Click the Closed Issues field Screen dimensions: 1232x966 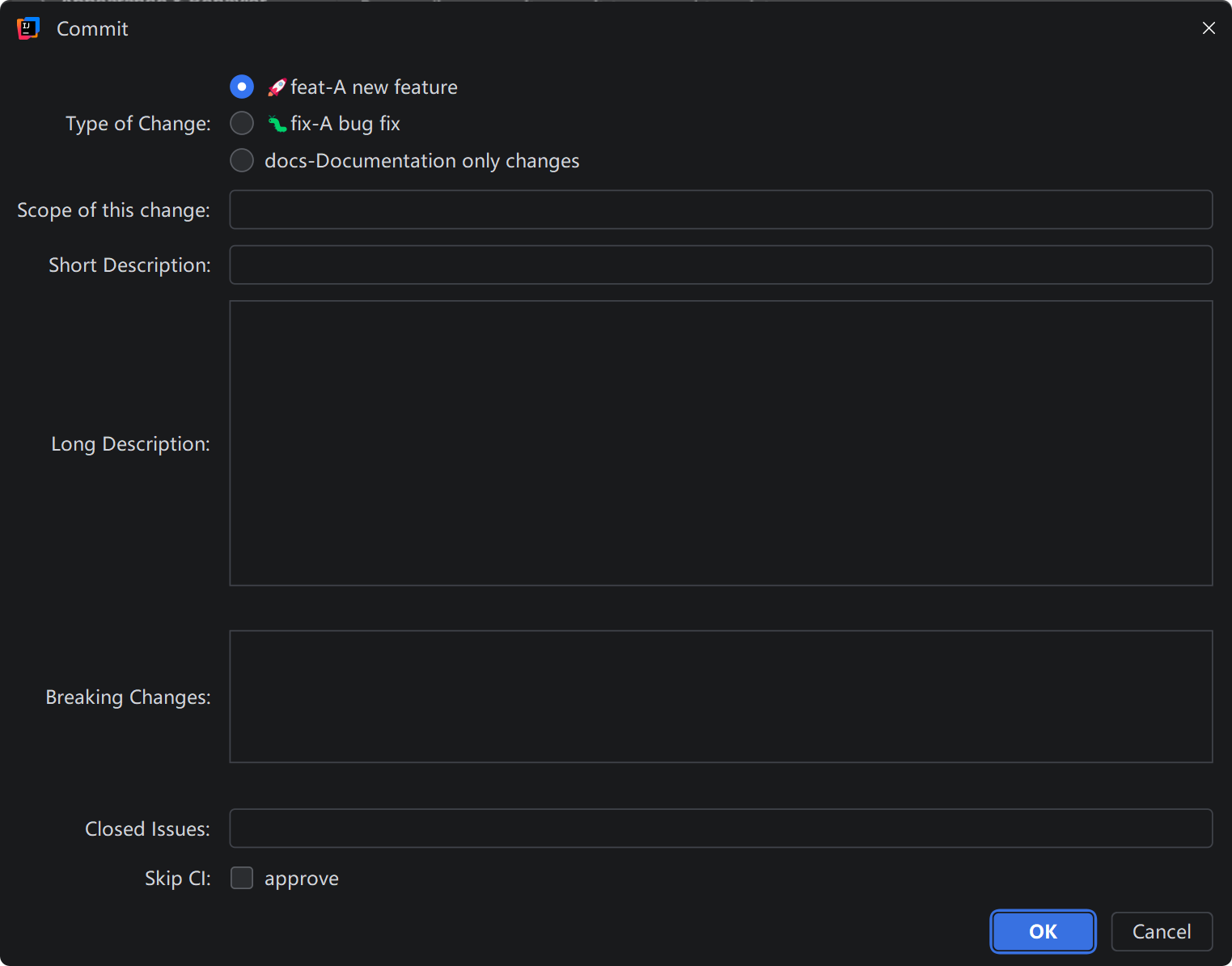[x=720, y=828]
